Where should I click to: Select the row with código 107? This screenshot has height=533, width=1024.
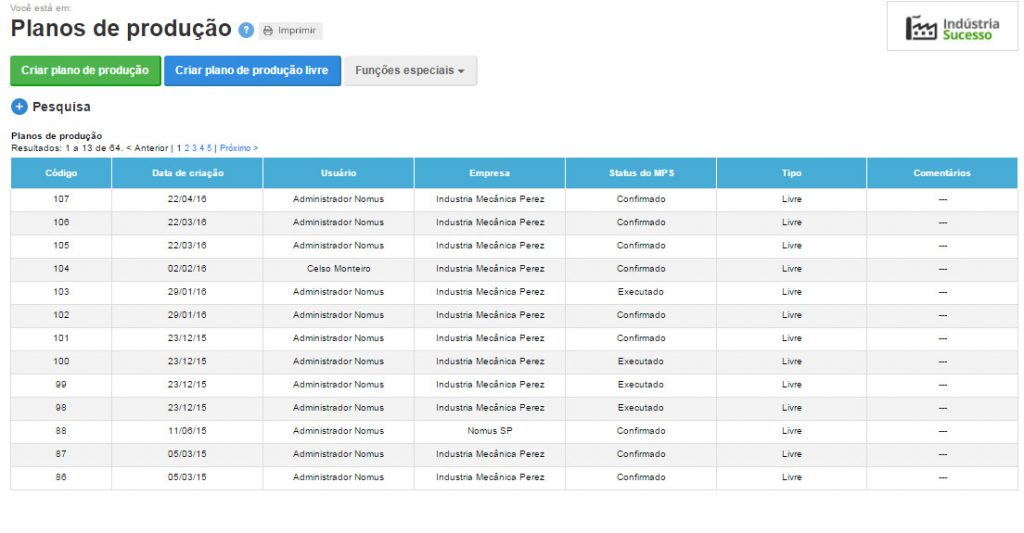[61, 199]
